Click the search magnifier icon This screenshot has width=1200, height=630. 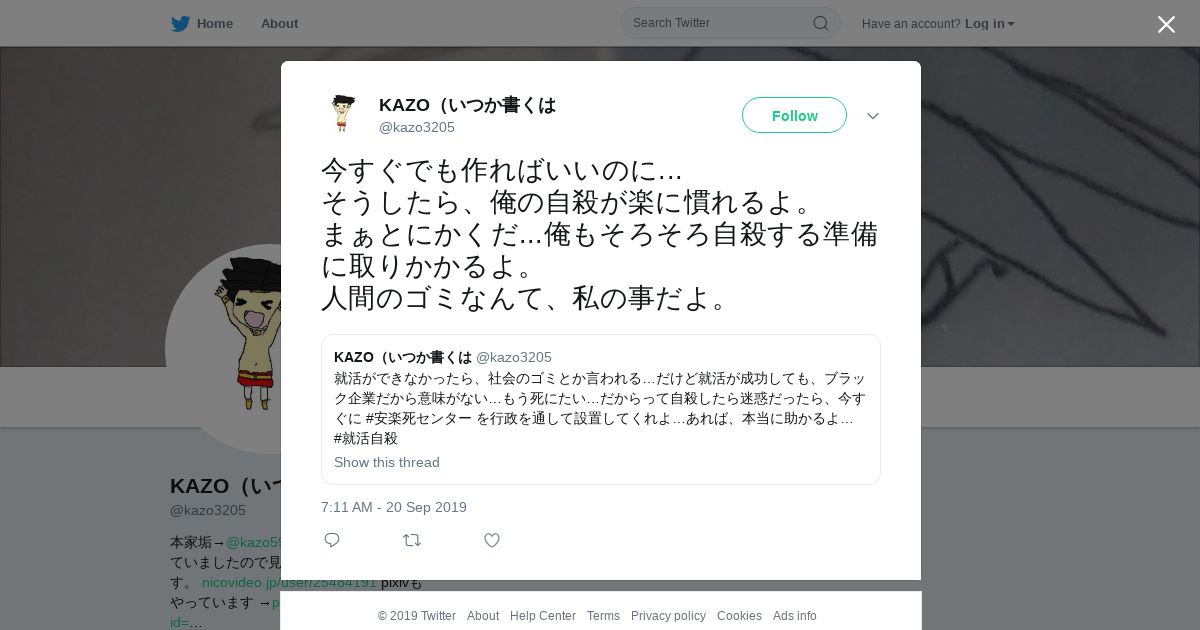pyautogui.click(x=820, y=23)
